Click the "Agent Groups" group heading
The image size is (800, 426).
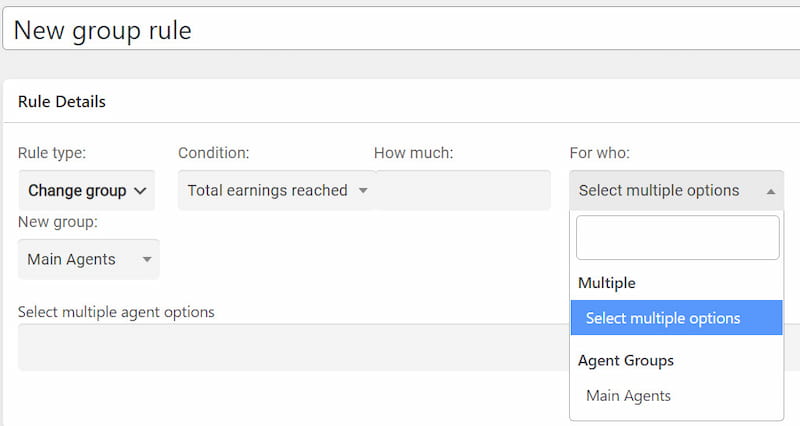click(x=626, y=360)
